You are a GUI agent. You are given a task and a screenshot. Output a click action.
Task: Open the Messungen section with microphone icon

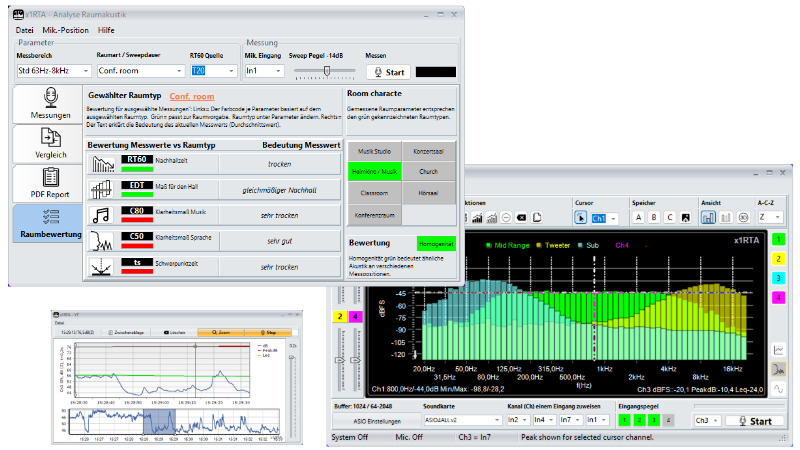click(x=49, y=104)
